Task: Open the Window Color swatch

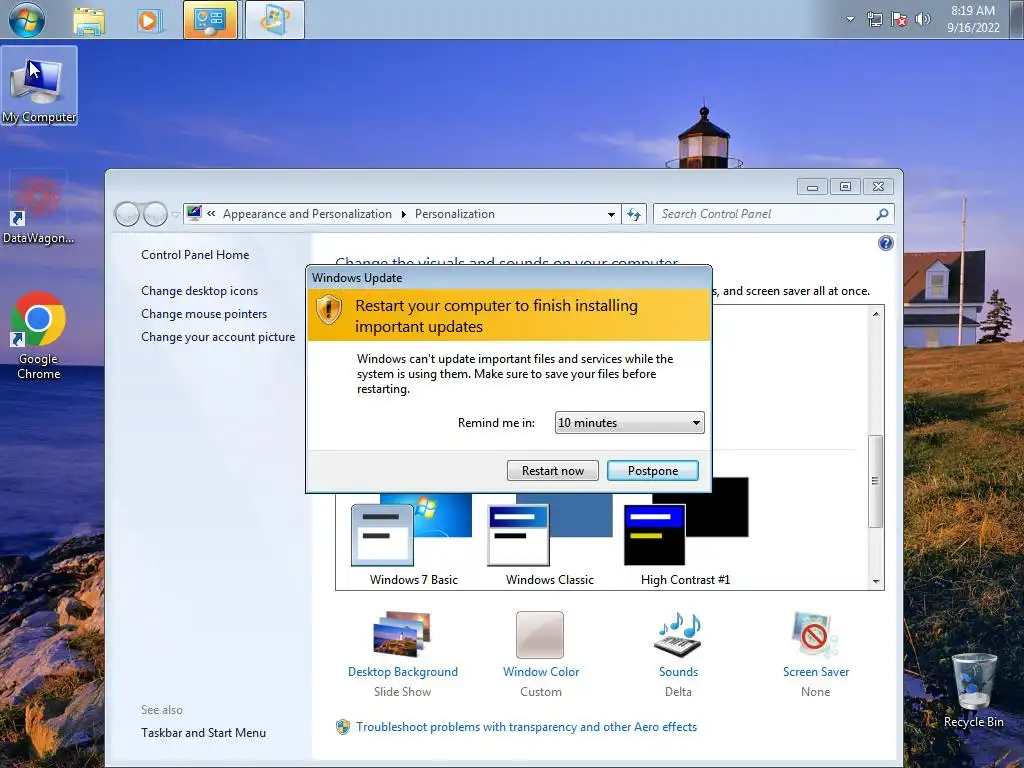Action: tap(540, 635)
